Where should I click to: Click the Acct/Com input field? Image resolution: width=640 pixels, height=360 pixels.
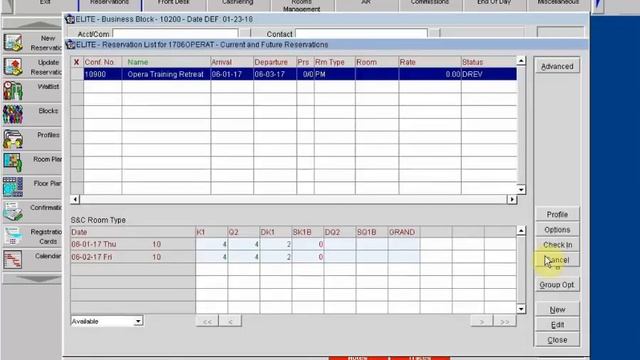[x=175, y=33]
